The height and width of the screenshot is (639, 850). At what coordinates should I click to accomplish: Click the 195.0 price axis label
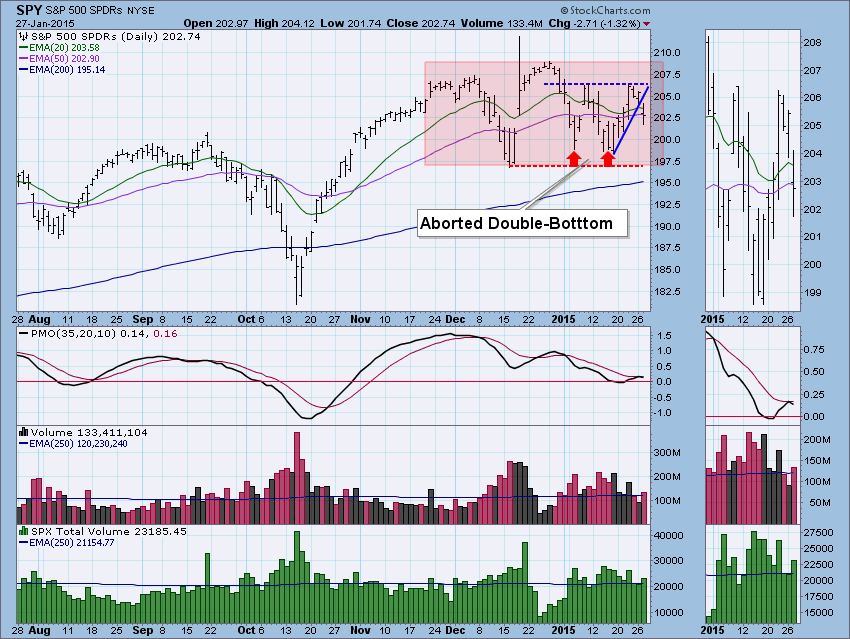click(x=667, y=183)
